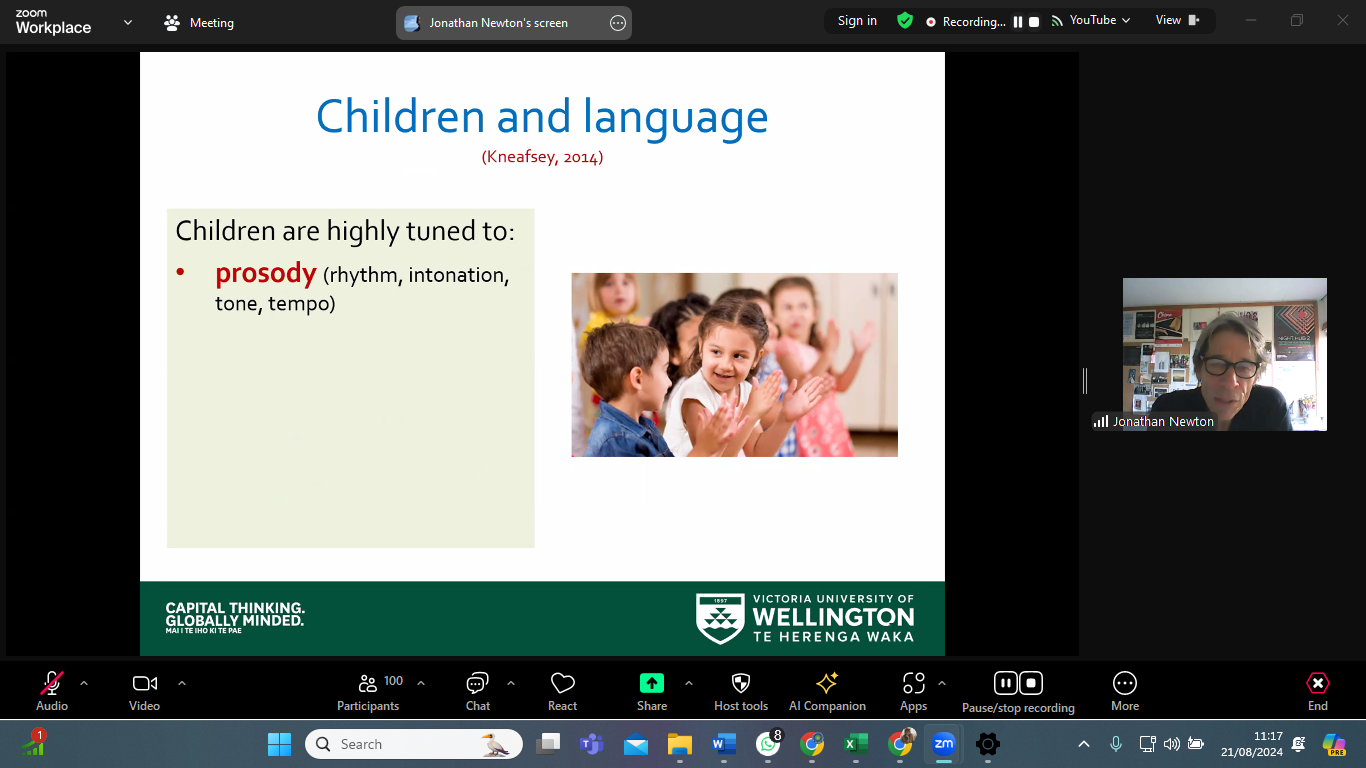The height and width of the screenshot is (768, 1366).
Task: Open the Apps panel
Action: [913, 691]
